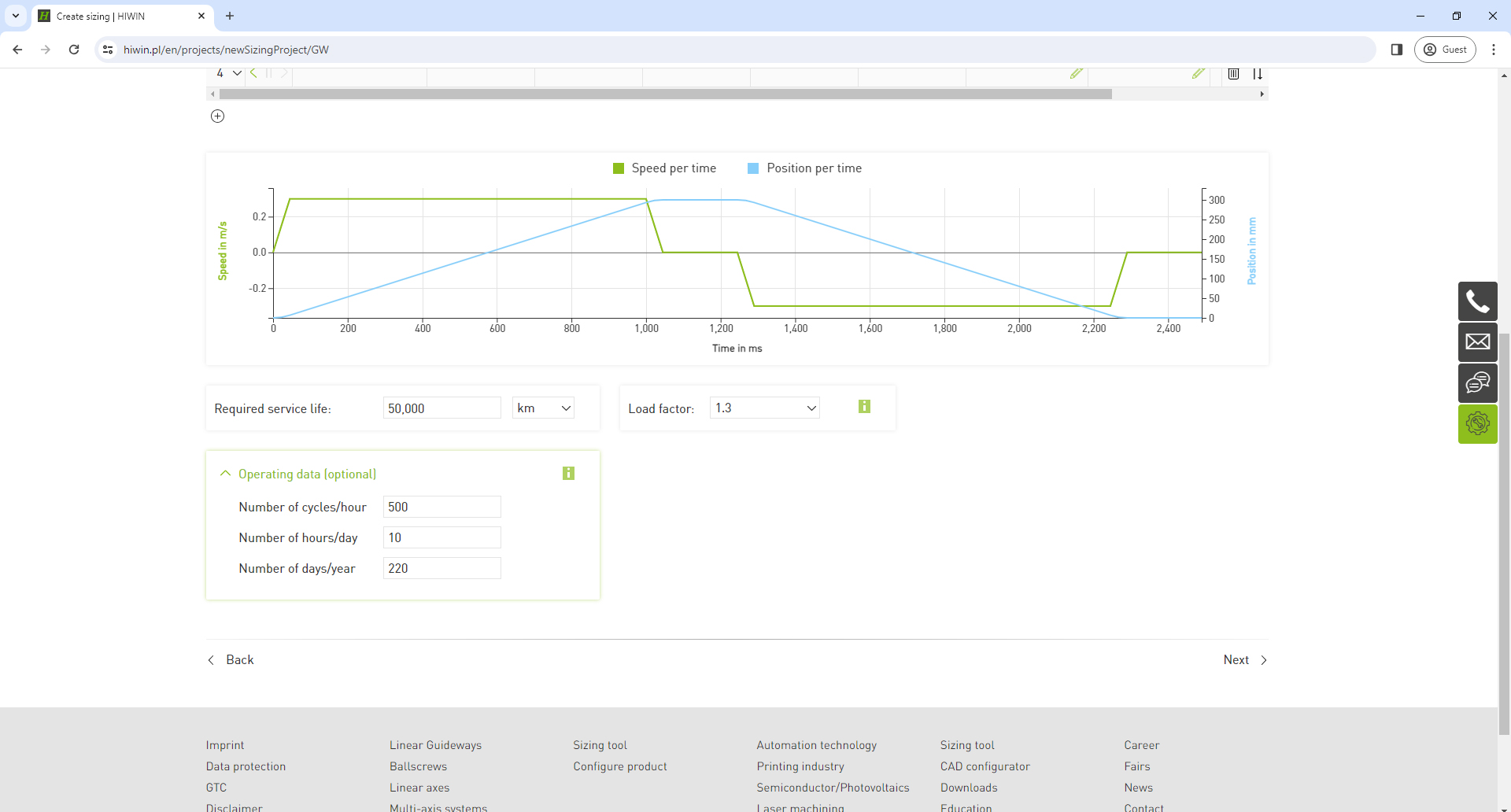This screenshot has height=812, width=1511.
Task: Open the chat bubbles sidebar icon
Action: pos(1477,383)
